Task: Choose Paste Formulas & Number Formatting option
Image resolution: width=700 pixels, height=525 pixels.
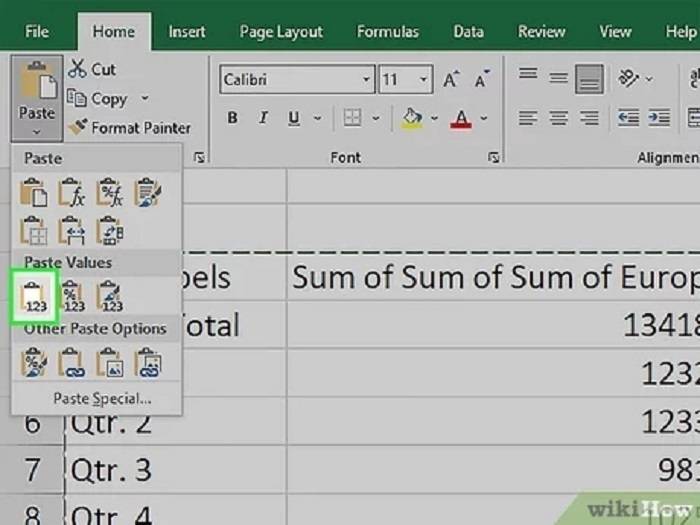Action: pyautogui.click(x=110, y=192)
